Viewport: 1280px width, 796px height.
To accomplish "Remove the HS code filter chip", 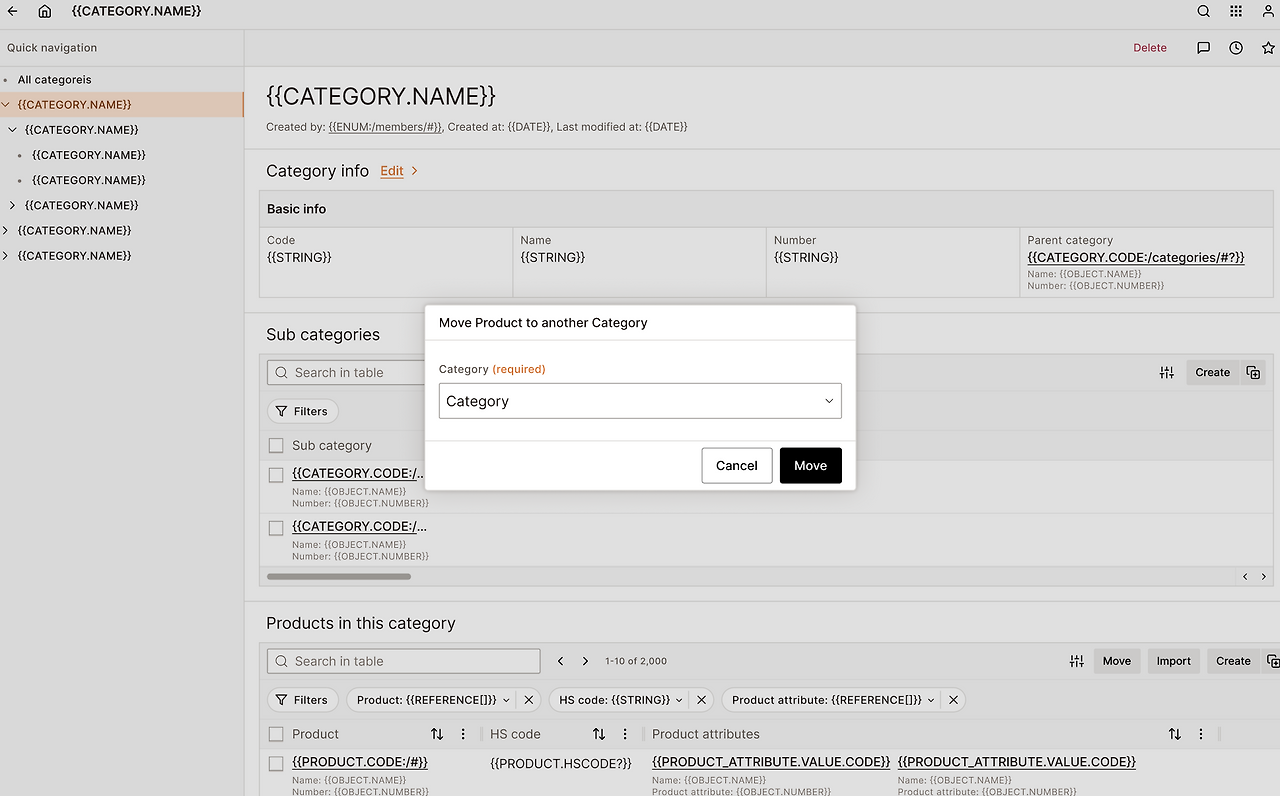I will pyautogui.click(x=702, y=700).
